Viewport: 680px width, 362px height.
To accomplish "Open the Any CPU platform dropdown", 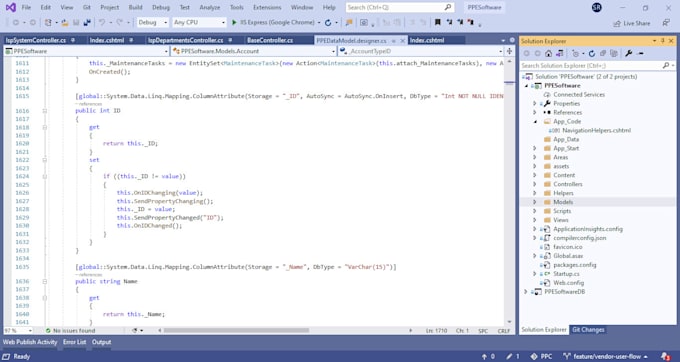I will coord(199,23).
